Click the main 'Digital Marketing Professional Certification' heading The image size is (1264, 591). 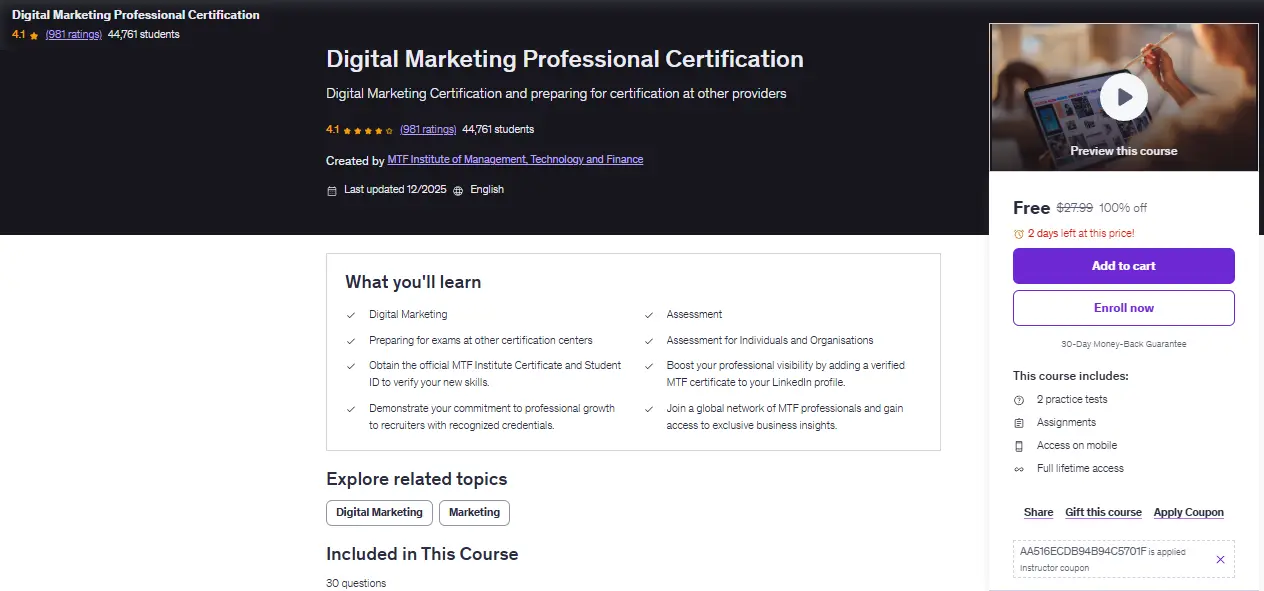tap(565, 59)
